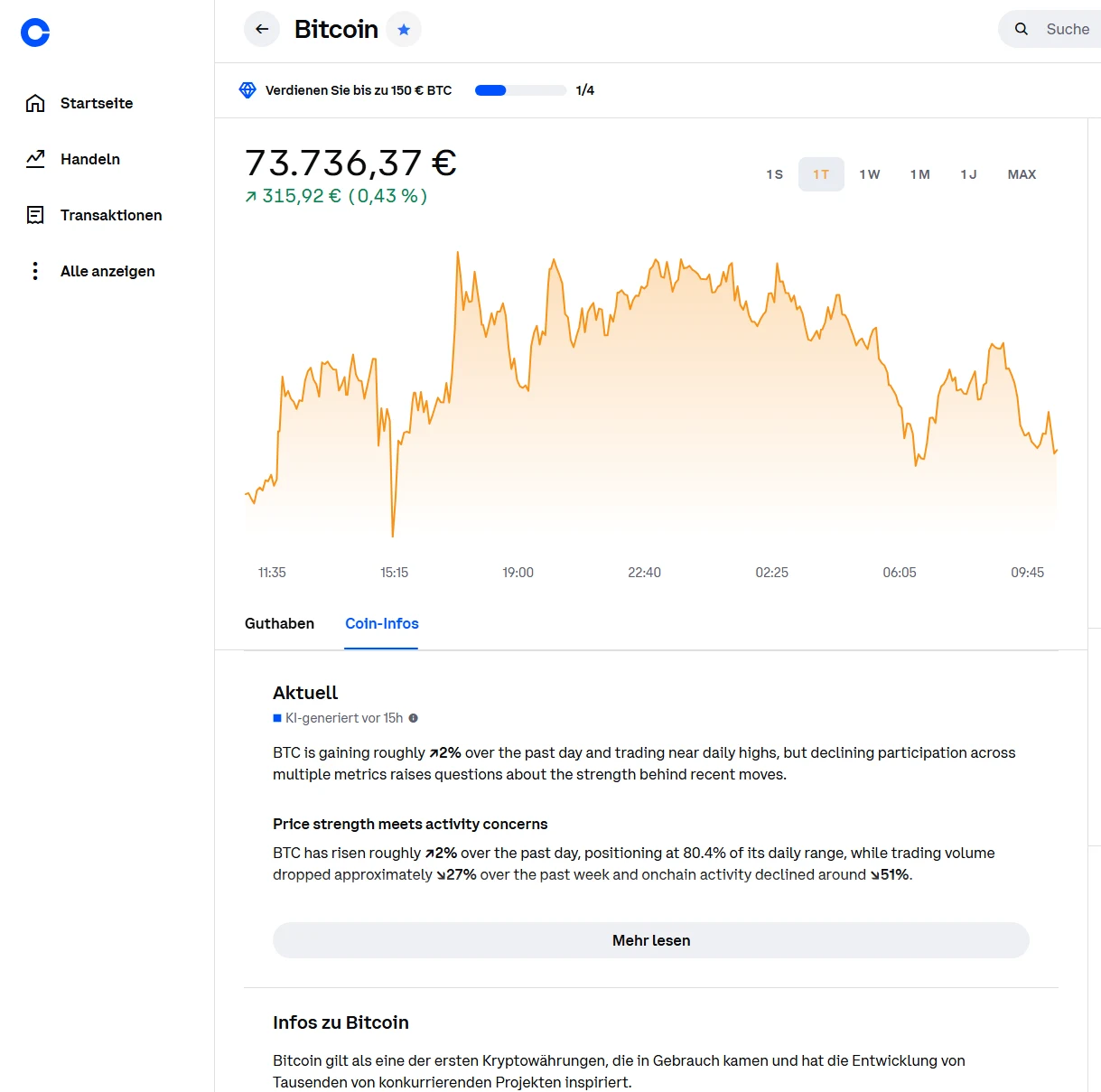
Task: Select 1S chart timeframe
Action: point(774,174)
